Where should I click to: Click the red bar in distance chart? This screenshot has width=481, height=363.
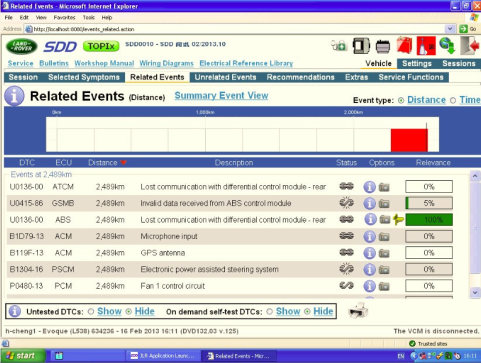[409, 140]
